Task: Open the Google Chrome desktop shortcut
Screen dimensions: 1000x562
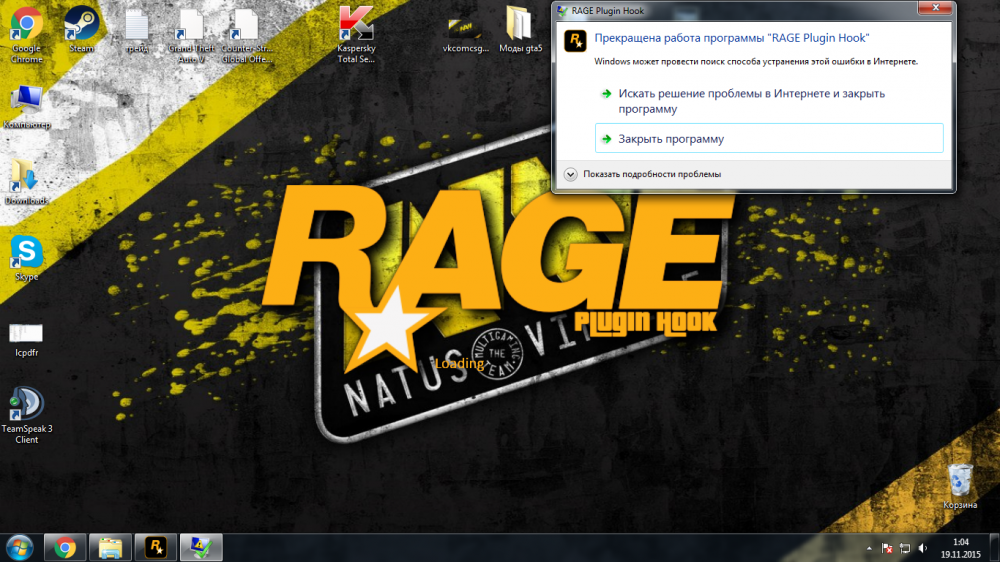Action: [x=26, y=35]
